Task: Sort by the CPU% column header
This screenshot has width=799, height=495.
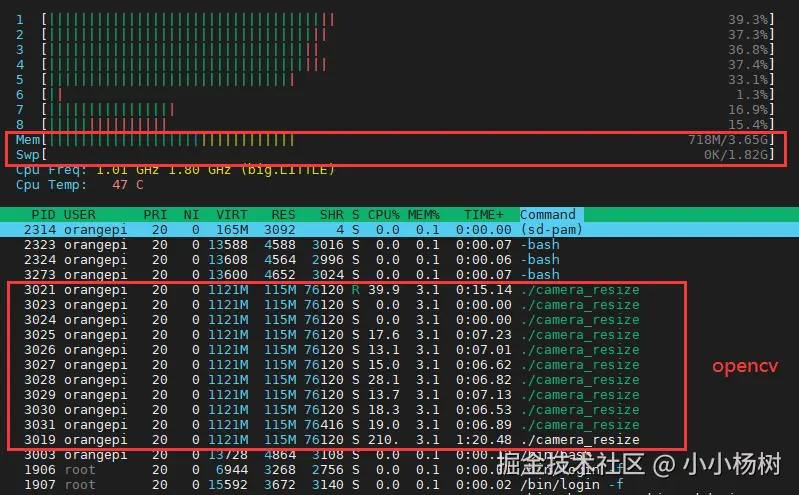Action: point(384,215)
